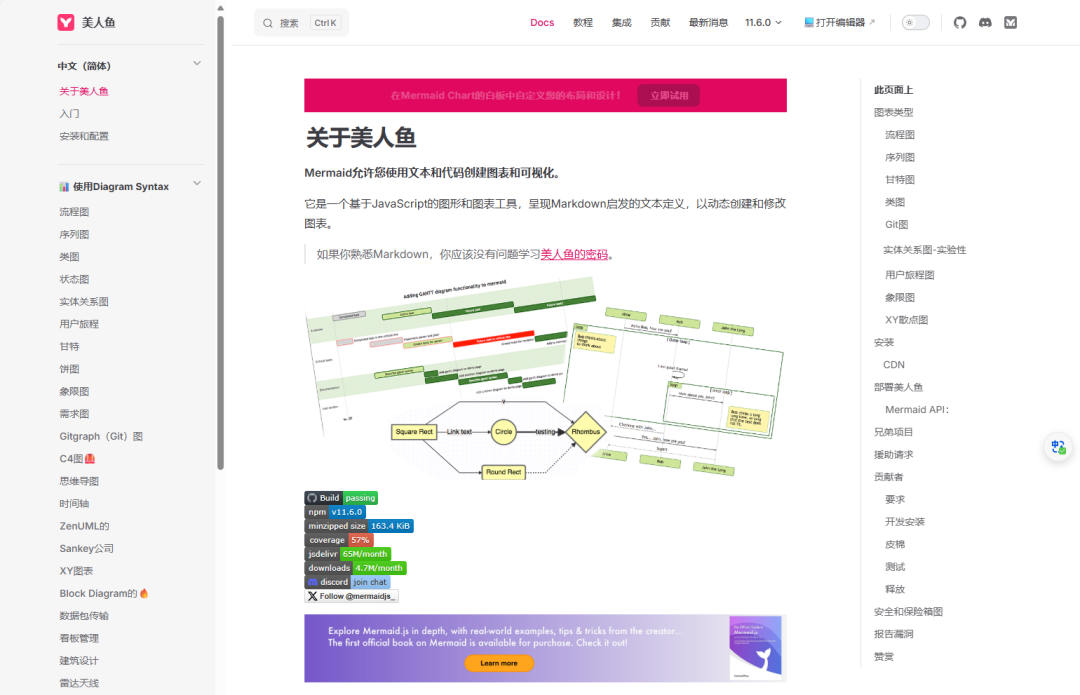Open ZenUML的 in sidebar
Image resolution: width=1080 pixels, height=695 pixels.
tap(84, 526)
